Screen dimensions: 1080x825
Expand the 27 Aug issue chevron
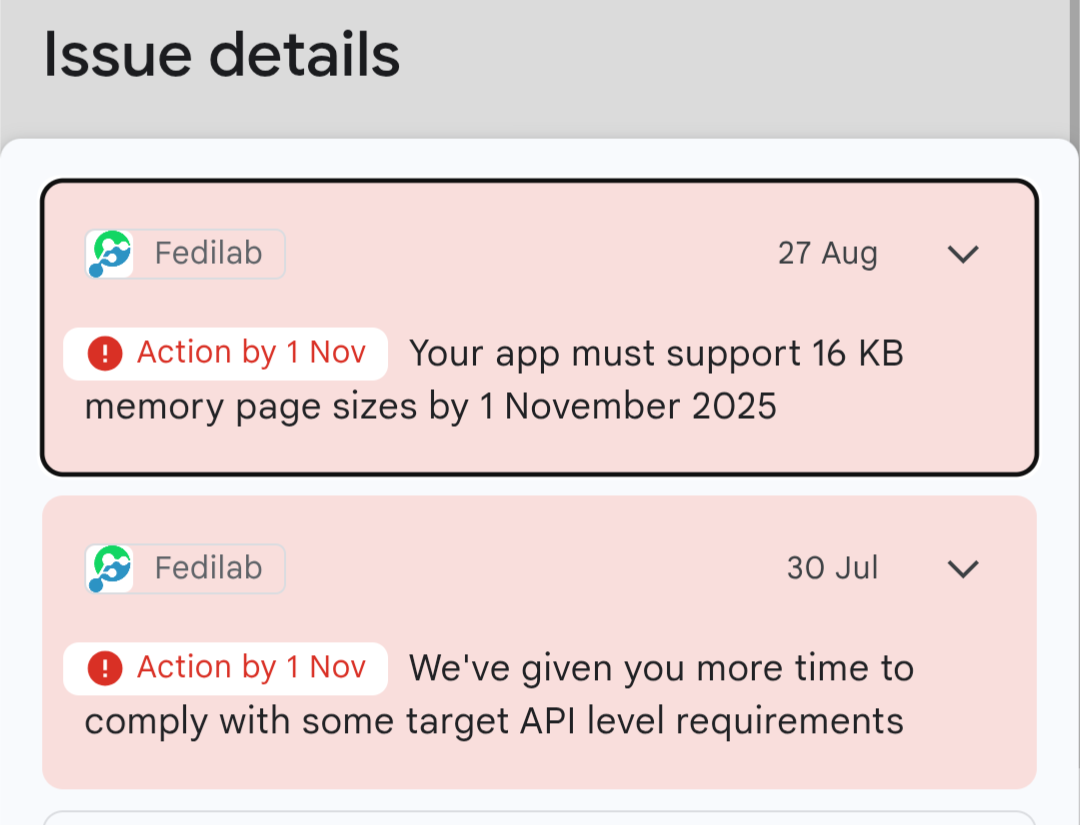962,254
